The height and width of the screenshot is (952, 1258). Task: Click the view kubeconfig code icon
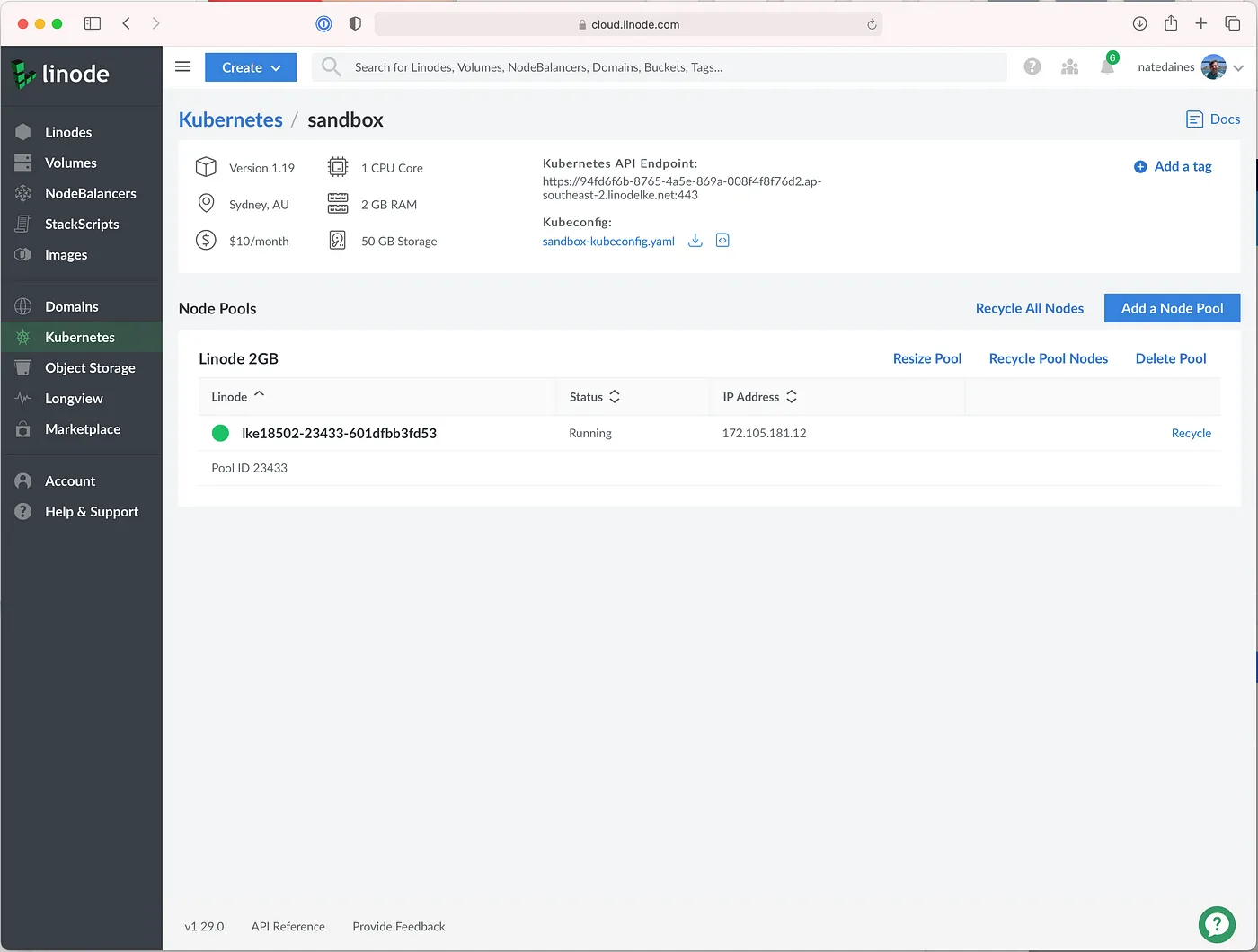tap(722, 240)
